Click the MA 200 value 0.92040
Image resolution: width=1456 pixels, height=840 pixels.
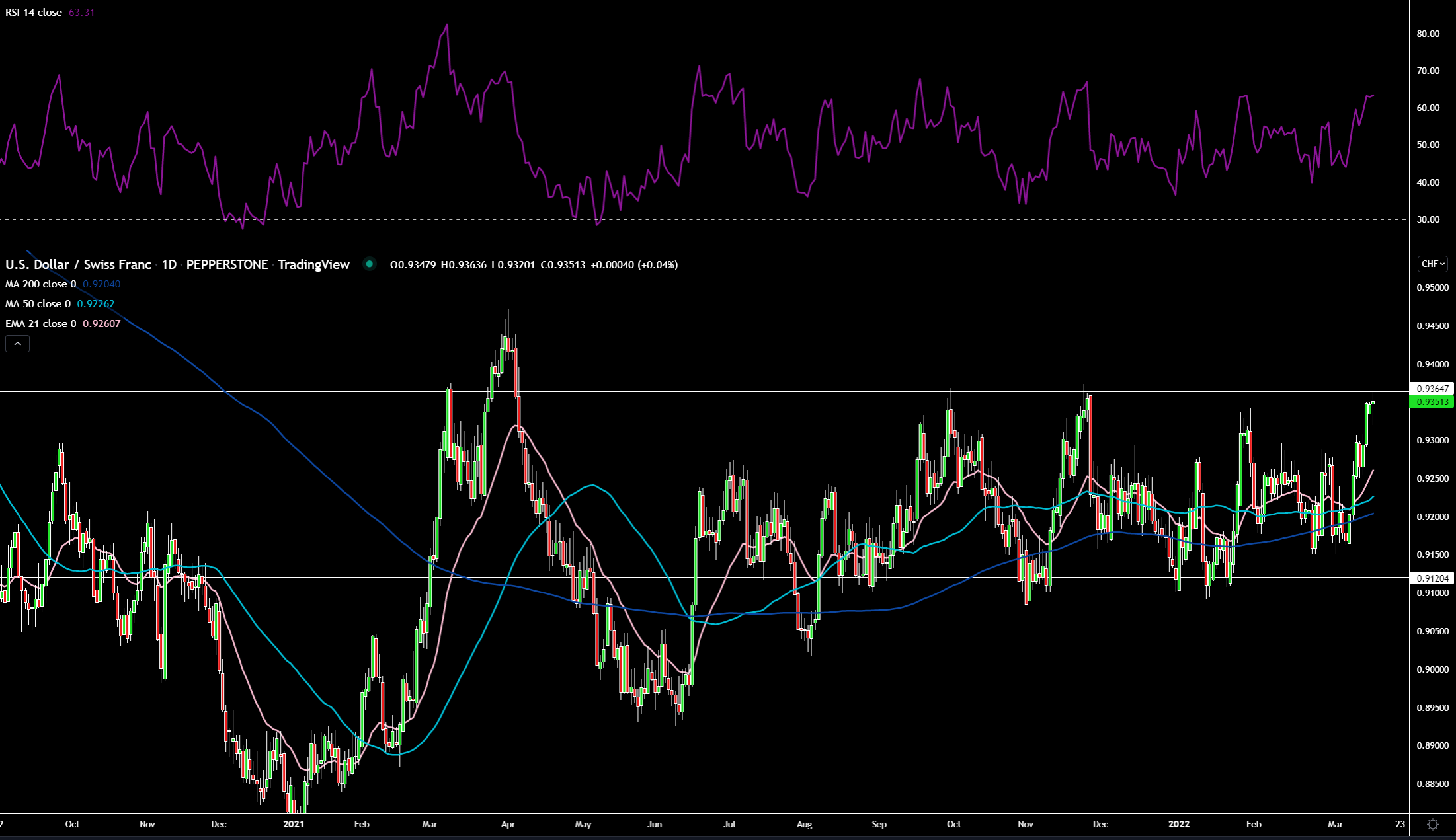click(x=101, y=284)
